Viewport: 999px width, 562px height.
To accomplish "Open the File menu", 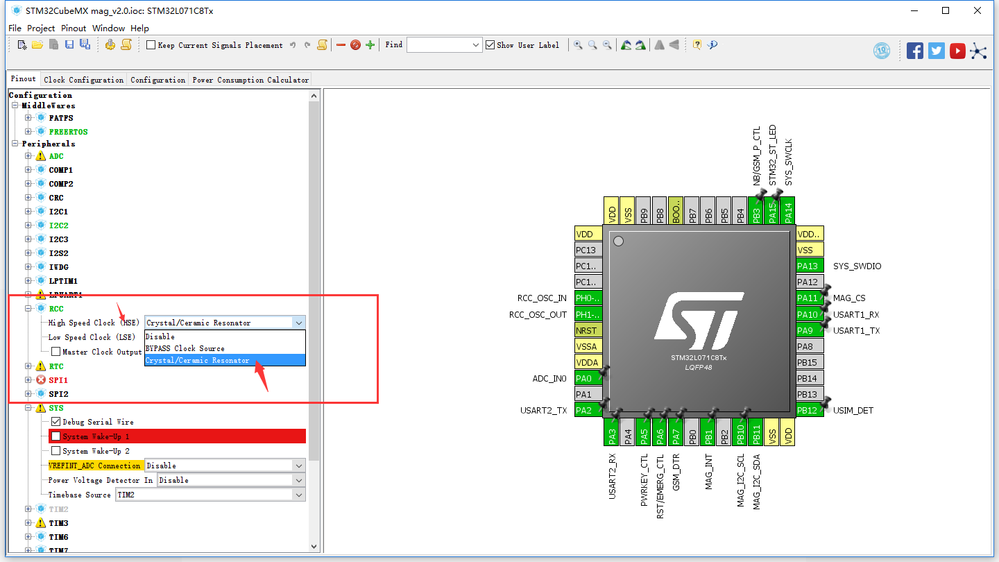I will coord(15,28).
